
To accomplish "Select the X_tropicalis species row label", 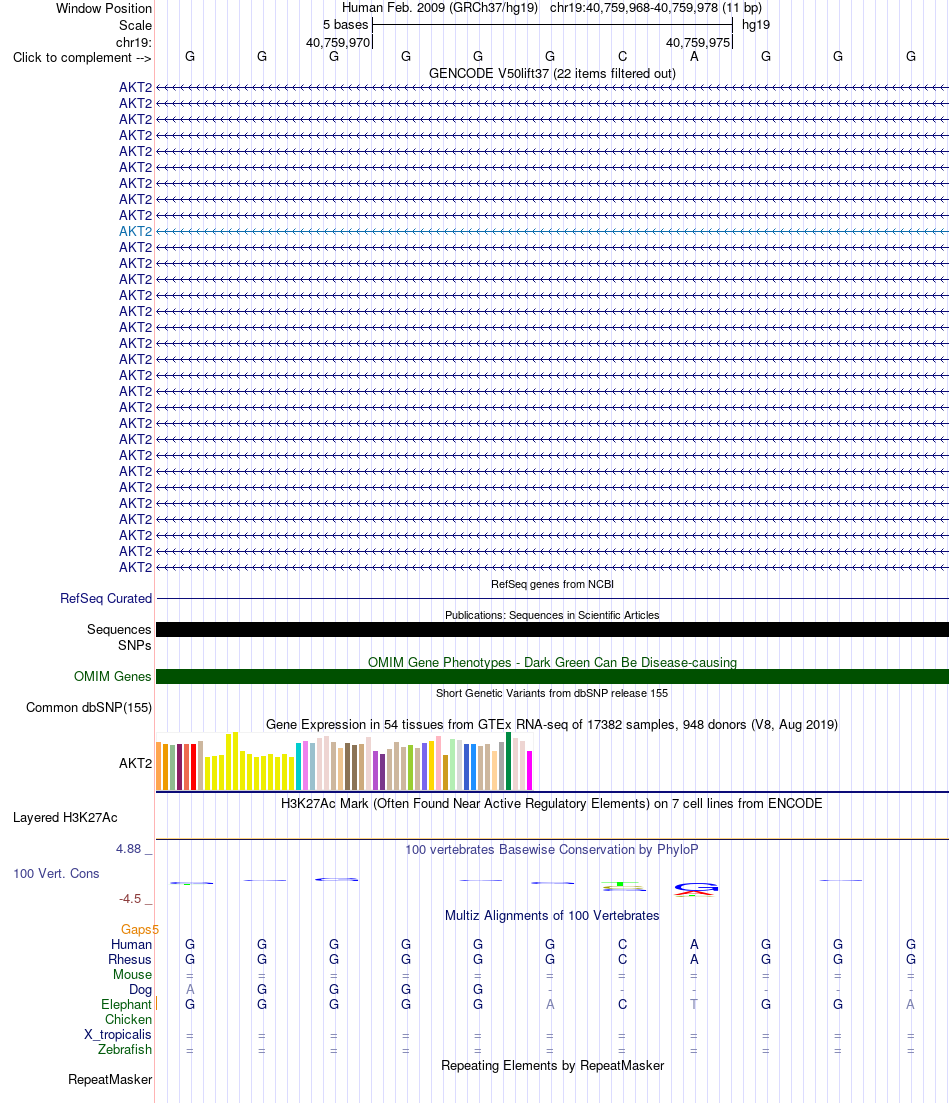I will [x=118, y=1035].
